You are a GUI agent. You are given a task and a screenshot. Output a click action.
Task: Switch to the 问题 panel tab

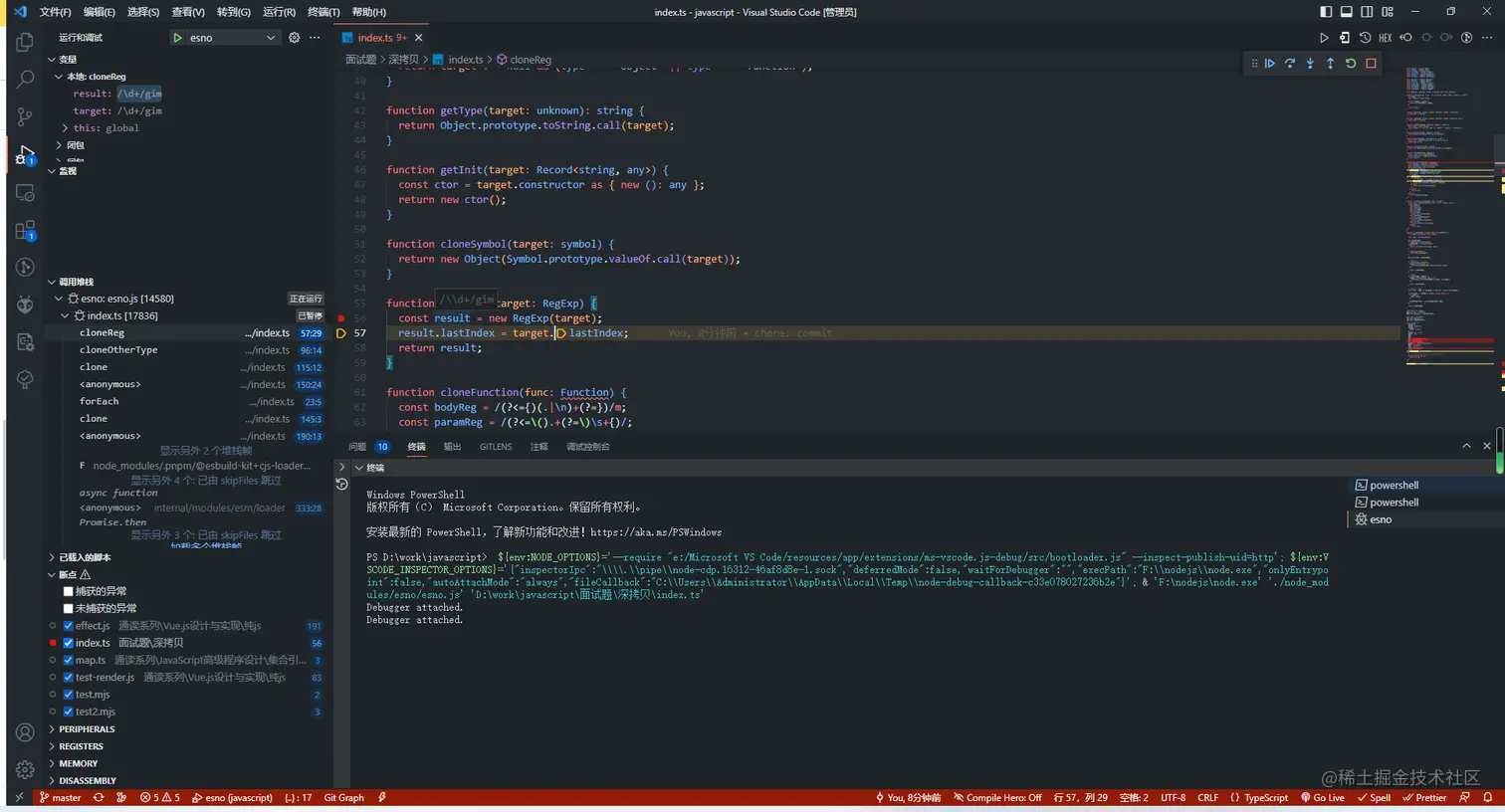pyautogui.click(x=357, y=447)
